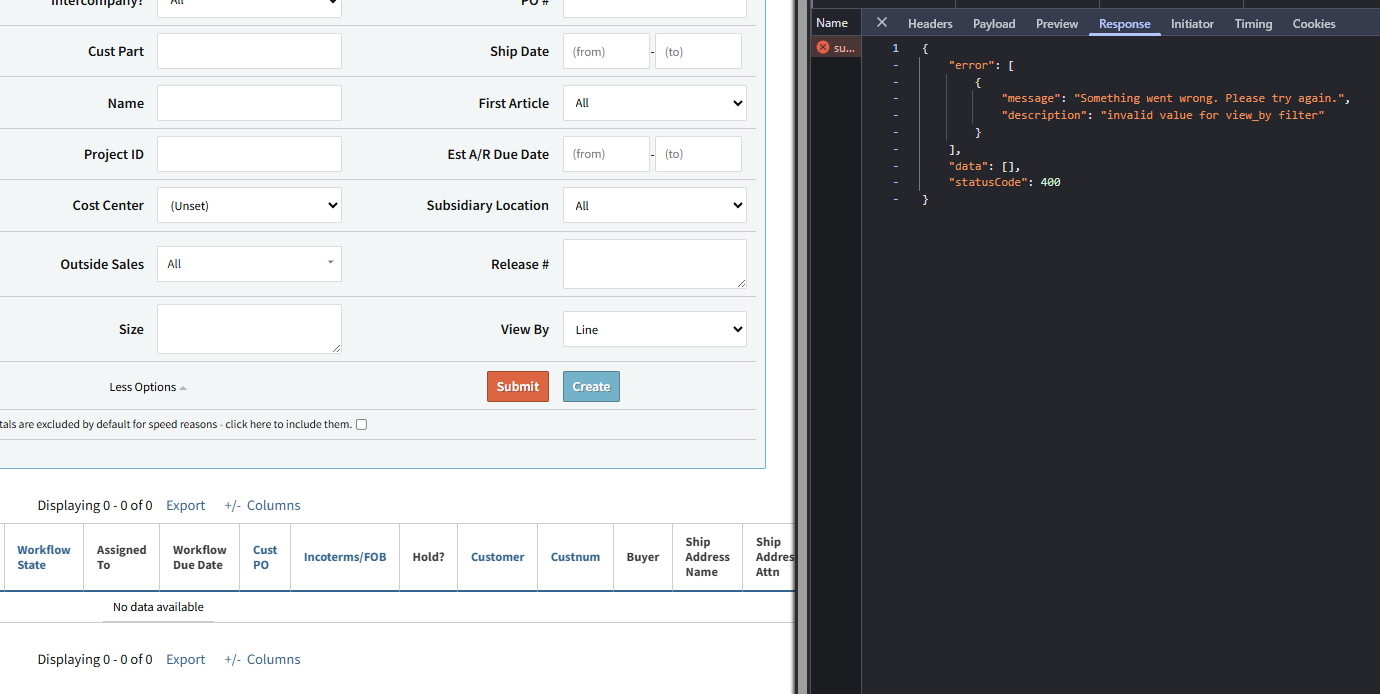The height and width of the screenshot is (694, 1380).
Task: Click the Assigned To column header
Action: (121, 557)
